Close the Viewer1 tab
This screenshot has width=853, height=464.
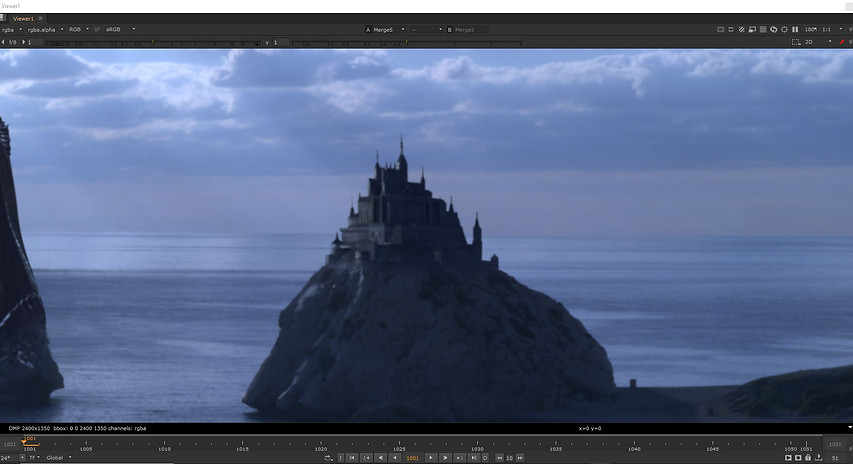click(40, 18)
